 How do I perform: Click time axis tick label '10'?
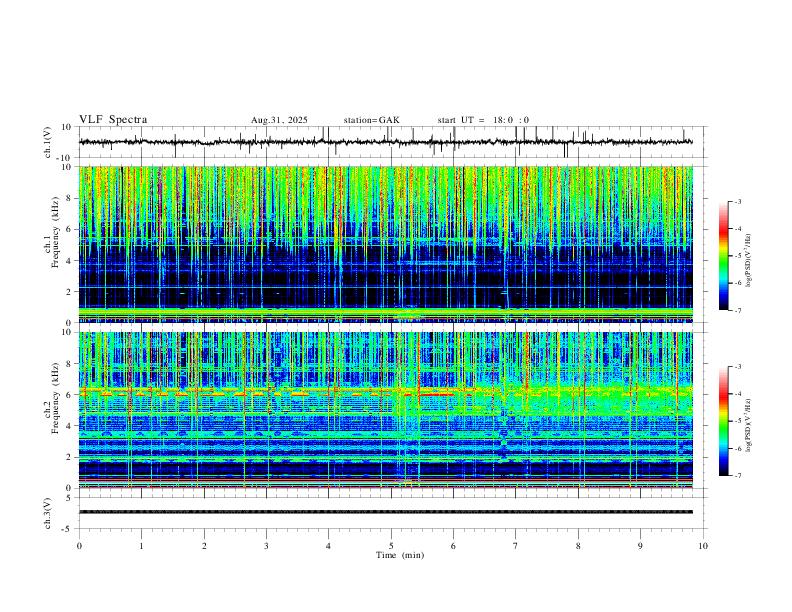tap(703, 546)
